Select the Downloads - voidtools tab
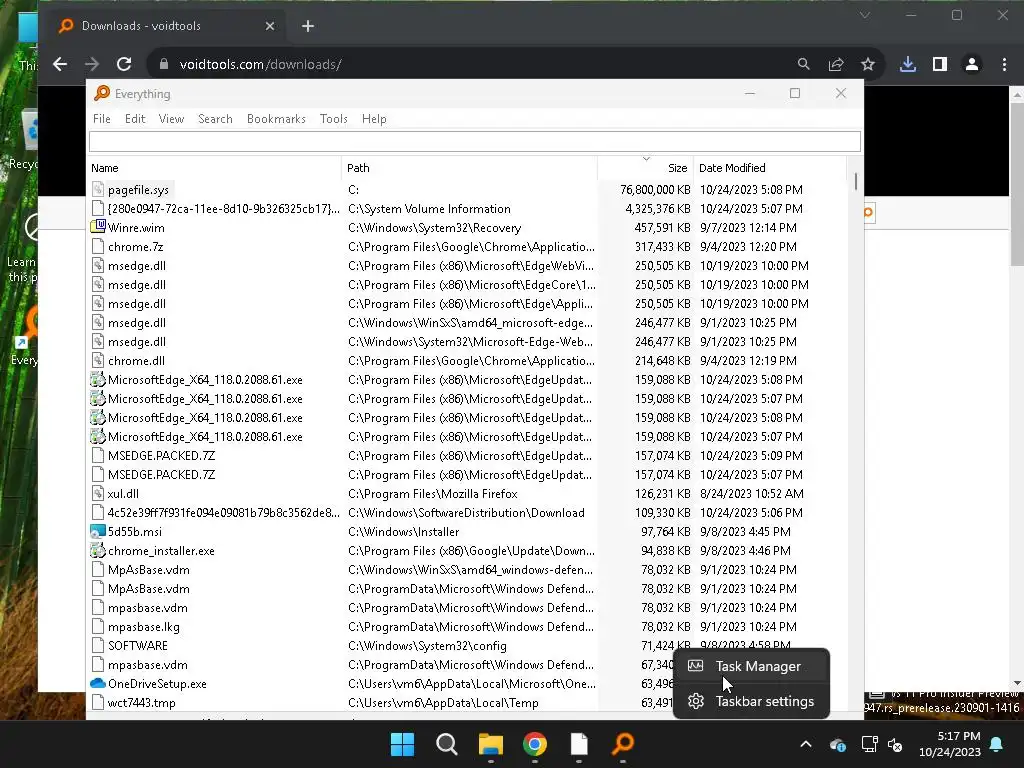Image resolution: width=1024 pixels, height=768 pixels. pyautogui.click(x=165, y=26)
